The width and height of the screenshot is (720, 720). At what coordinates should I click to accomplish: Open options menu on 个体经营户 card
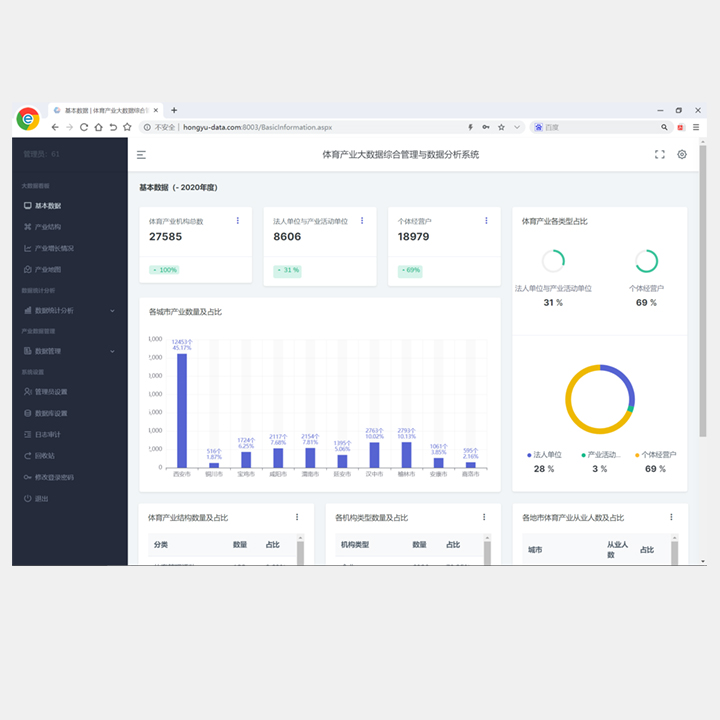pyautogui.click(x=486, y=221)
